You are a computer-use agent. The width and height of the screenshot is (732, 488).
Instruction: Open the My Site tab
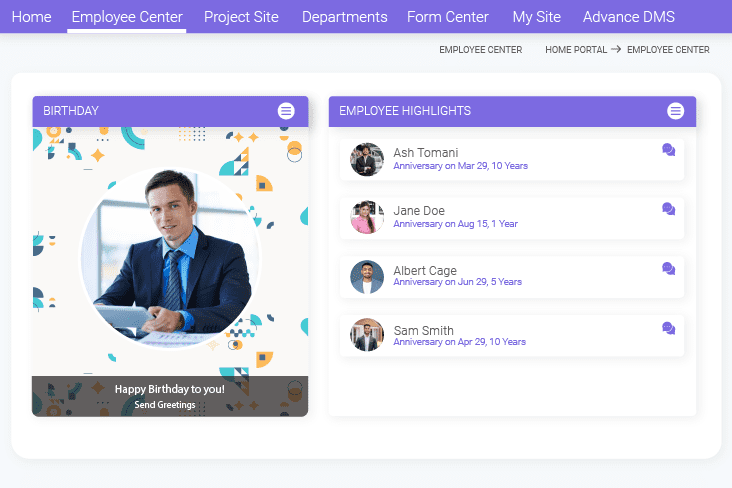pyautogui.click(x=536, y=17)
